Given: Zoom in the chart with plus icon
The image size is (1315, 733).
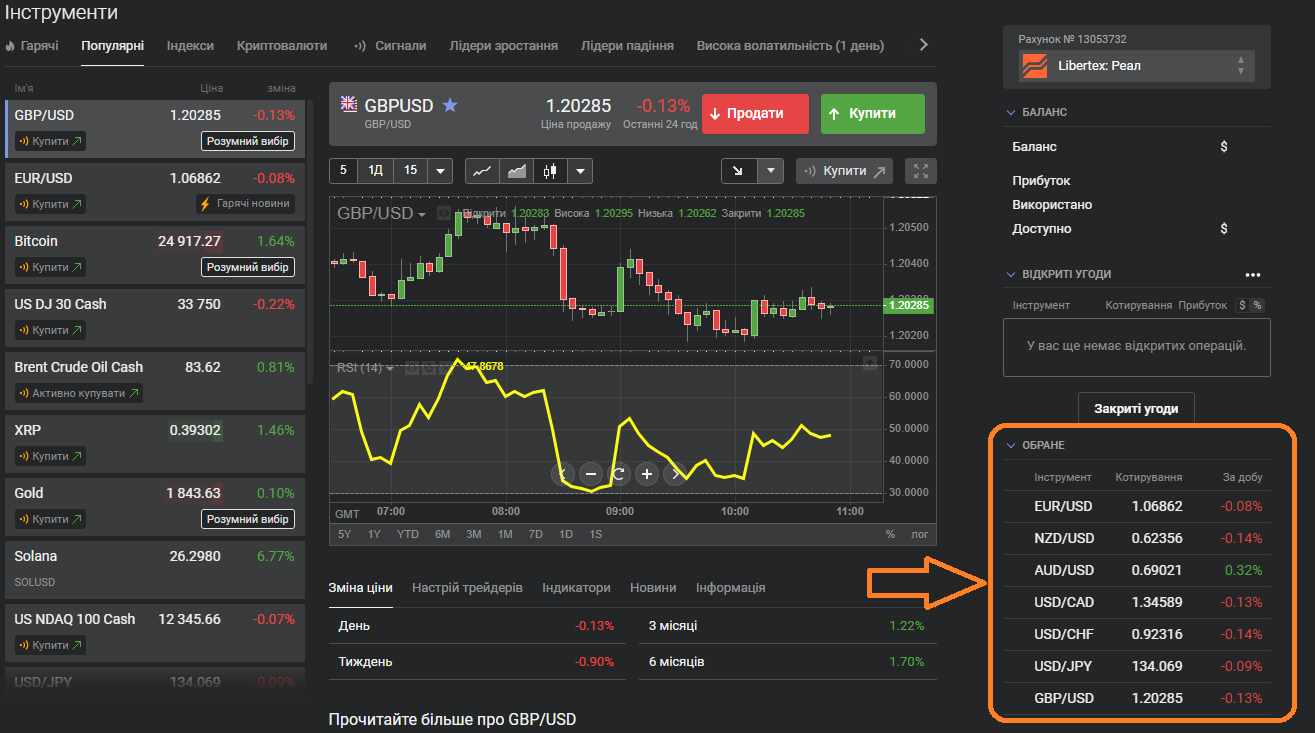Looking at the screenshot, I should (647, 474).
